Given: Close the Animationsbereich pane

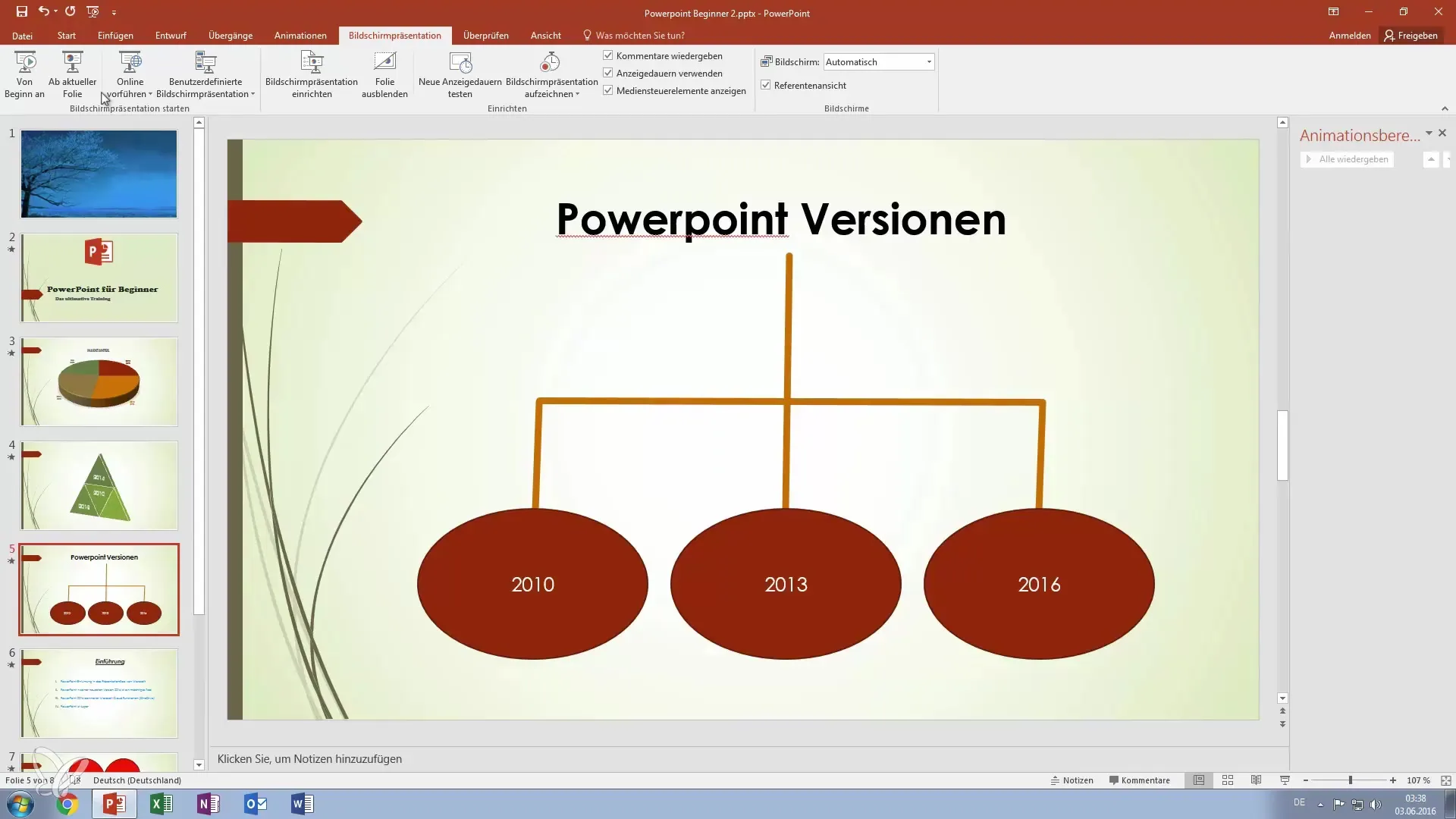Looking at the screenshot, I should point(1442,133).
